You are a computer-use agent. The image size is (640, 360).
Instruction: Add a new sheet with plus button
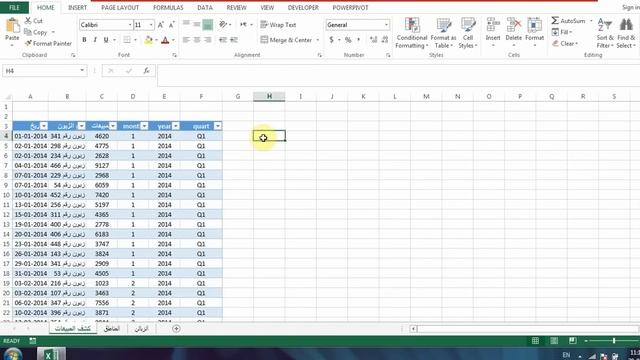pos(176,329)
